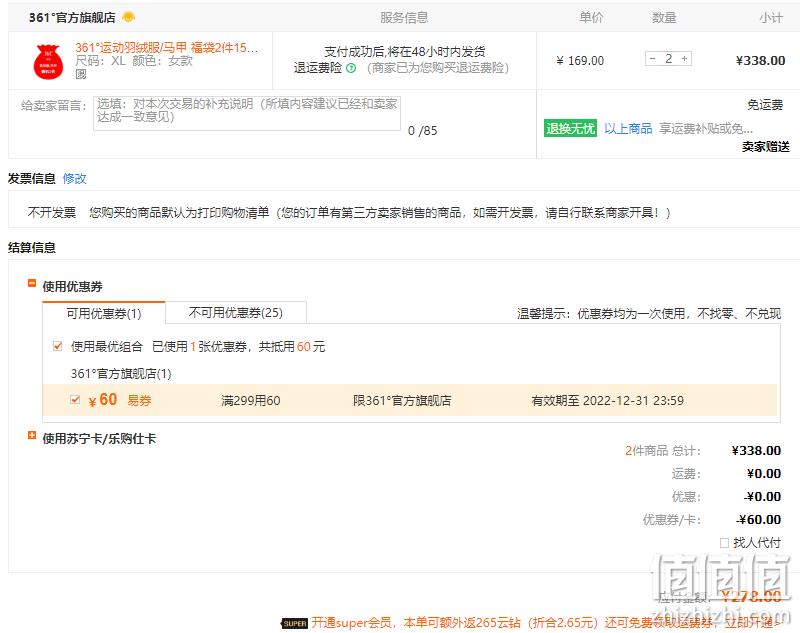Collapse the 使用优惠券 section

(x=32, y=283)
